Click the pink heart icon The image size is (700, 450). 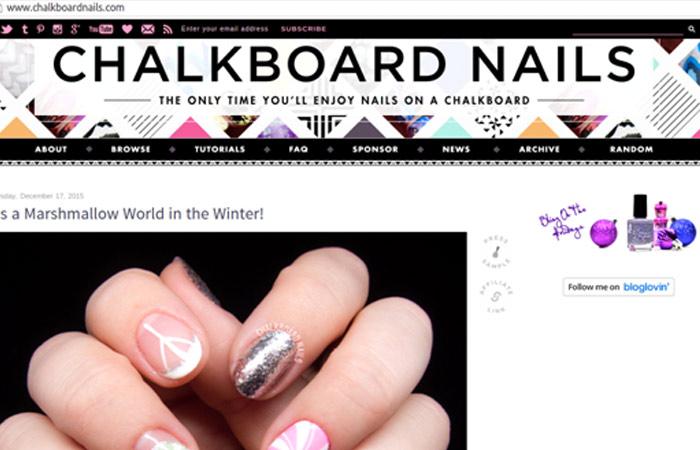(x=127, y=29)
